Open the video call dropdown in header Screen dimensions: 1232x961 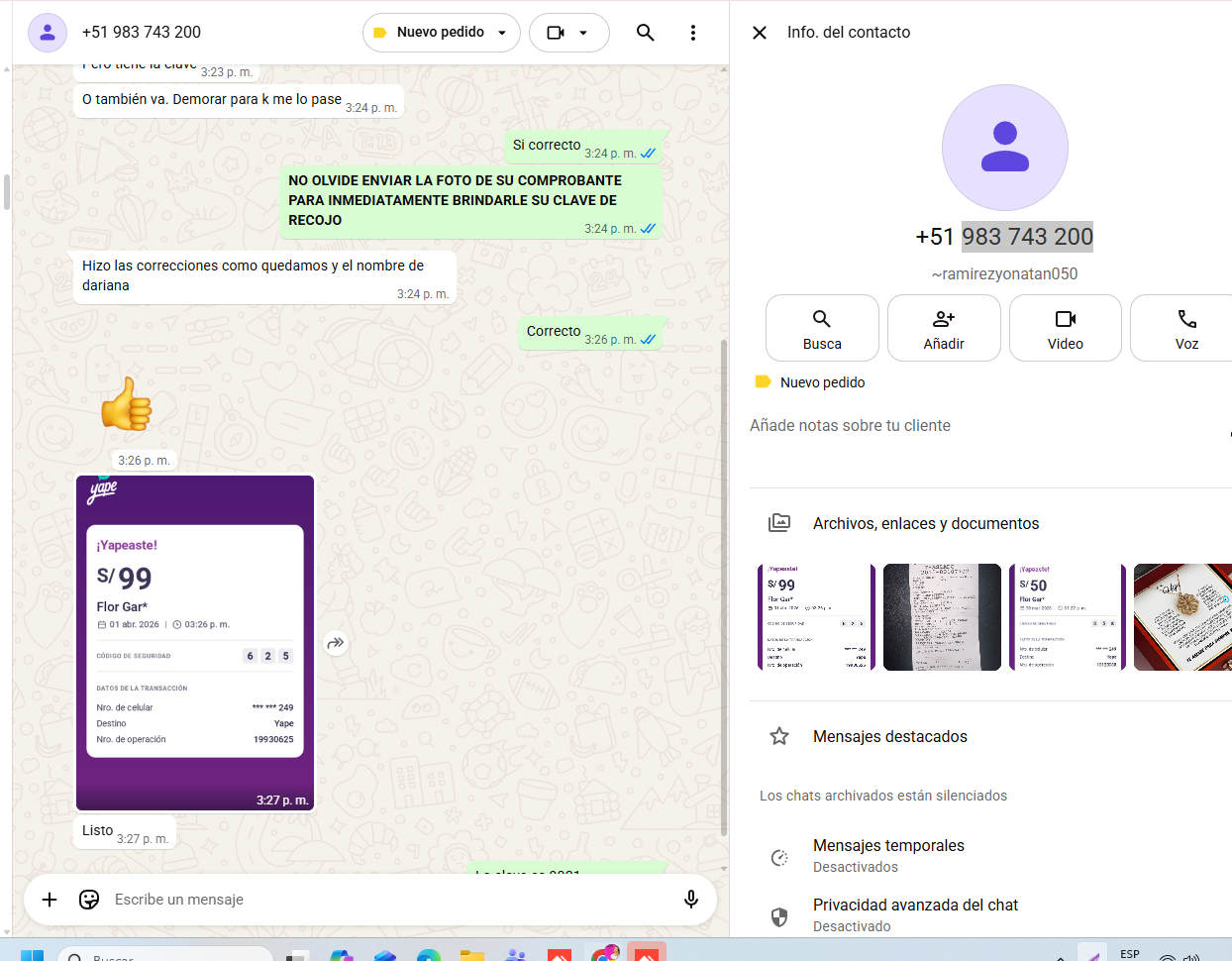568,33
